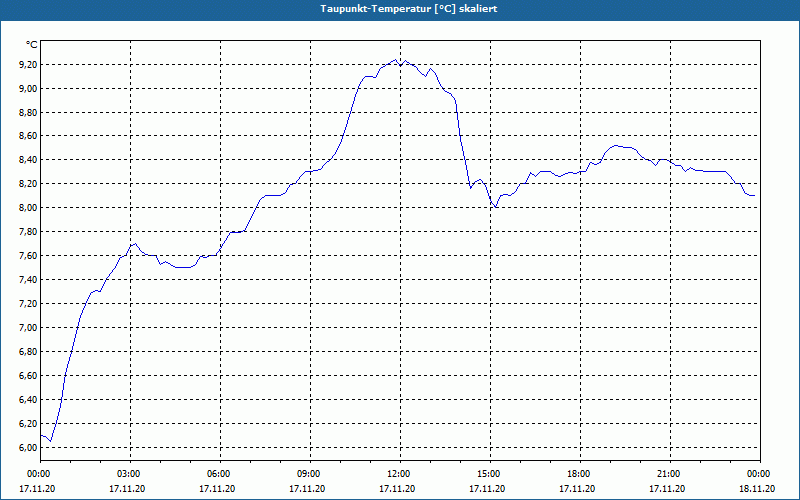
Task: Click the 9,00 y-axis label
Action: point(28,89)
